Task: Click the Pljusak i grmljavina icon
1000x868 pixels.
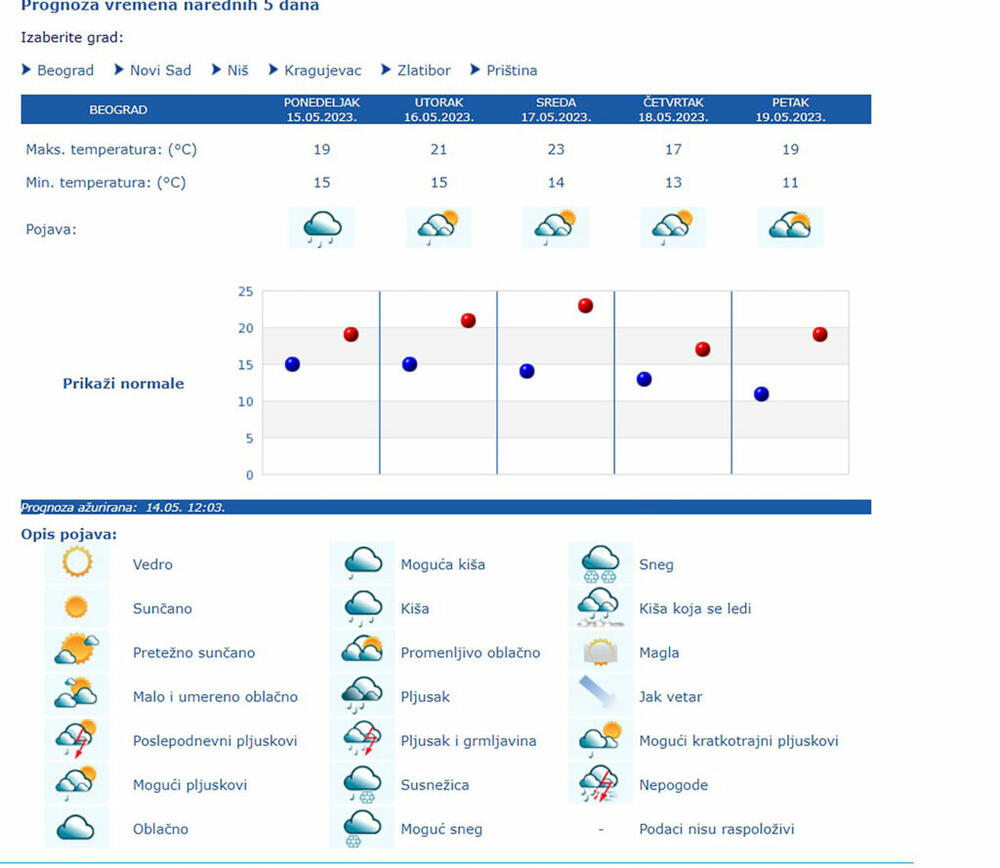Action: point(362,740)
